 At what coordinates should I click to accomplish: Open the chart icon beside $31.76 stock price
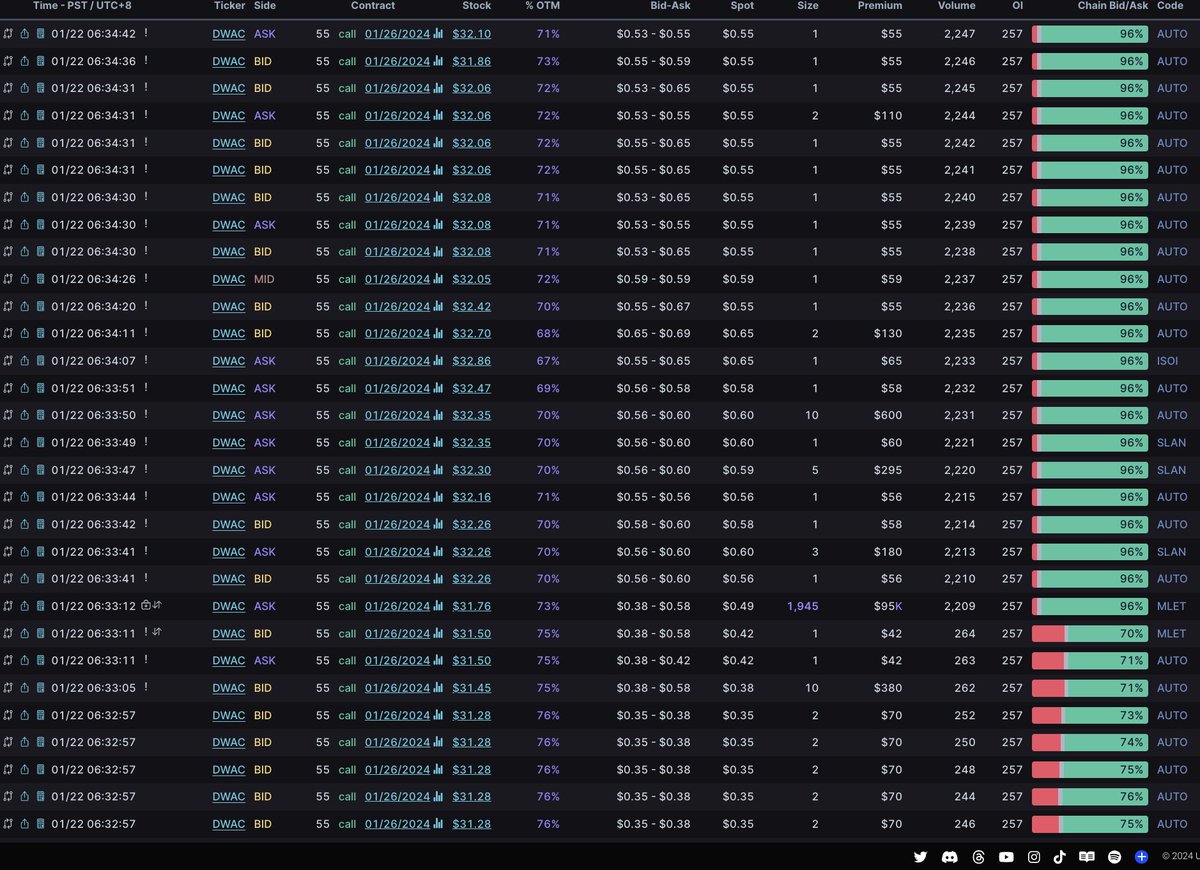438,606
